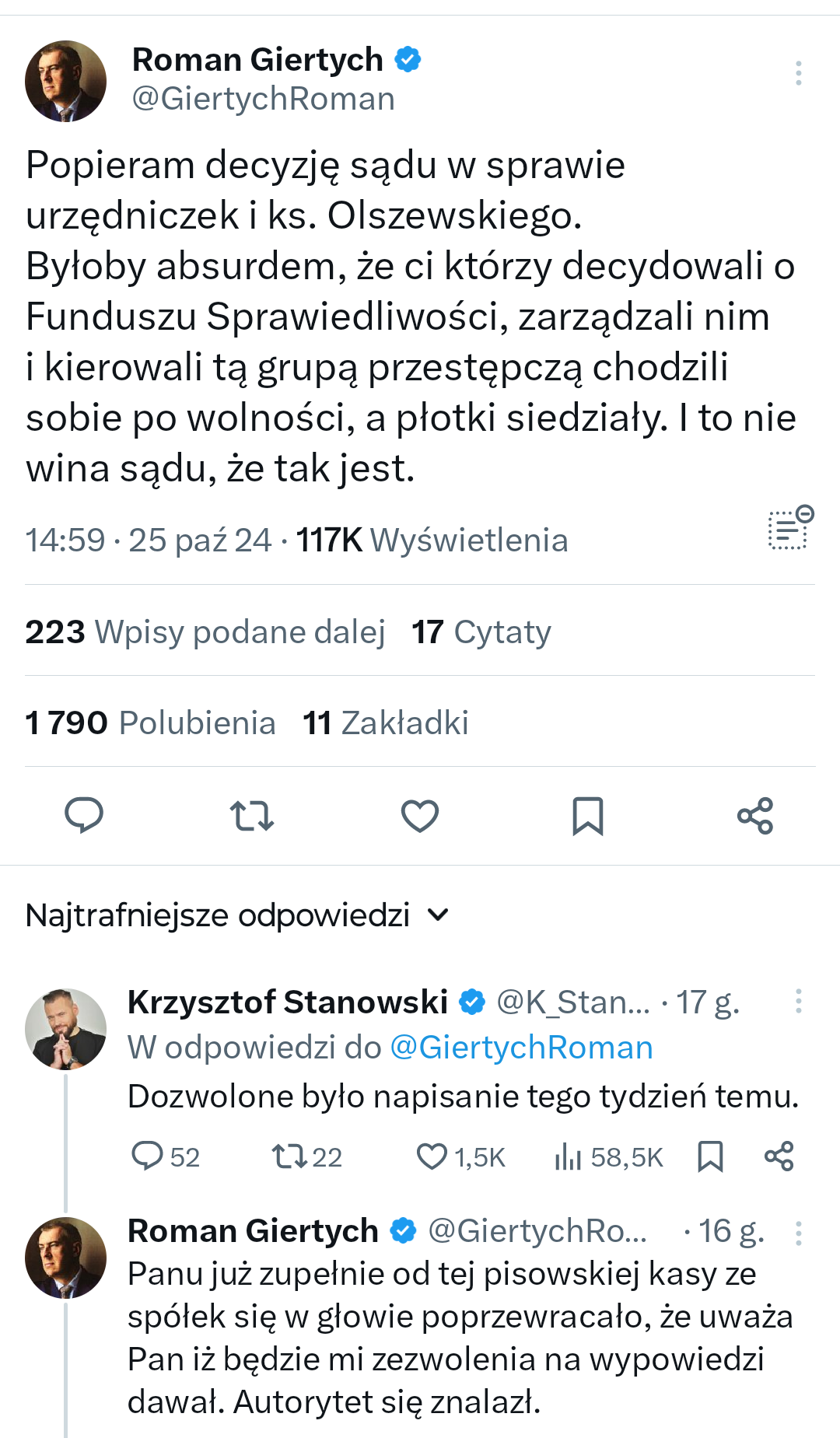View 223 Wpisy podane dalej list
The image size is (840, 1438).
tap(205, 632)
